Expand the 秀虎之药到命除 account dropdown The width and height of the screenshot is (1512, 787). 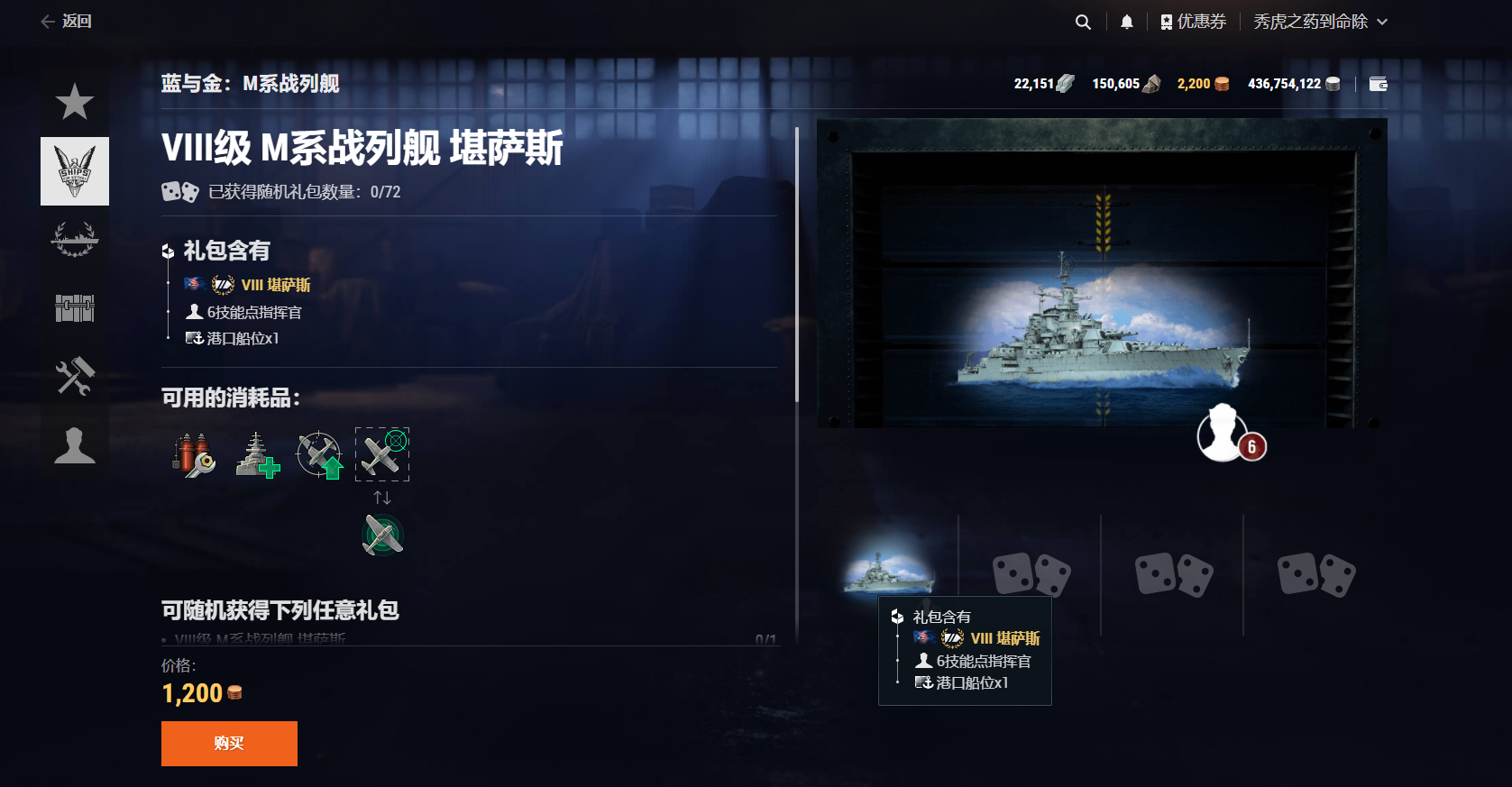pyautogui.click(x=1320, y=22)
